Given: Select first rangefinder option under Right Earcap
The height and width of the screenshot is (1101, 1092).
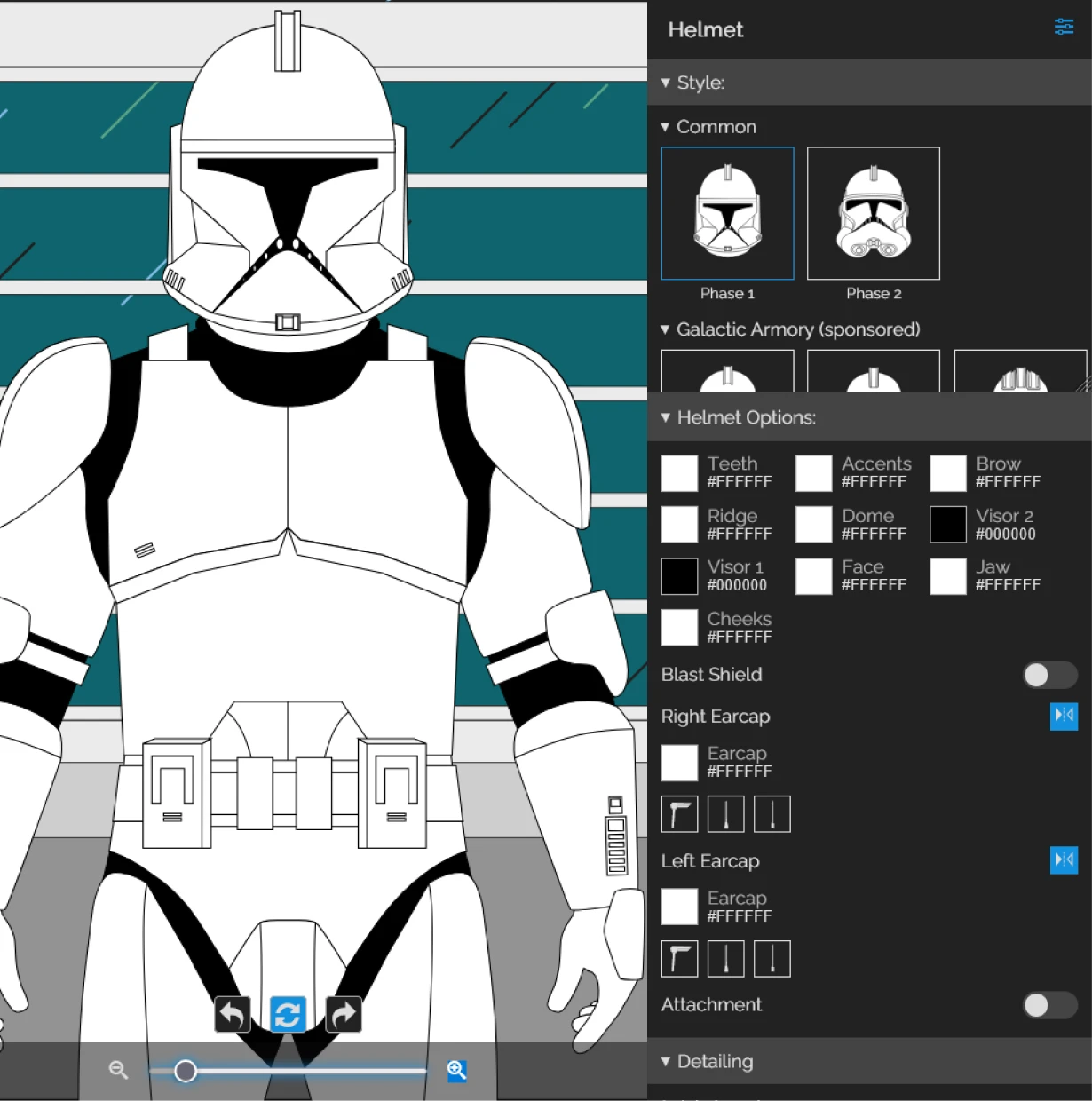Looking at the screenshot, I should (680, 814).
